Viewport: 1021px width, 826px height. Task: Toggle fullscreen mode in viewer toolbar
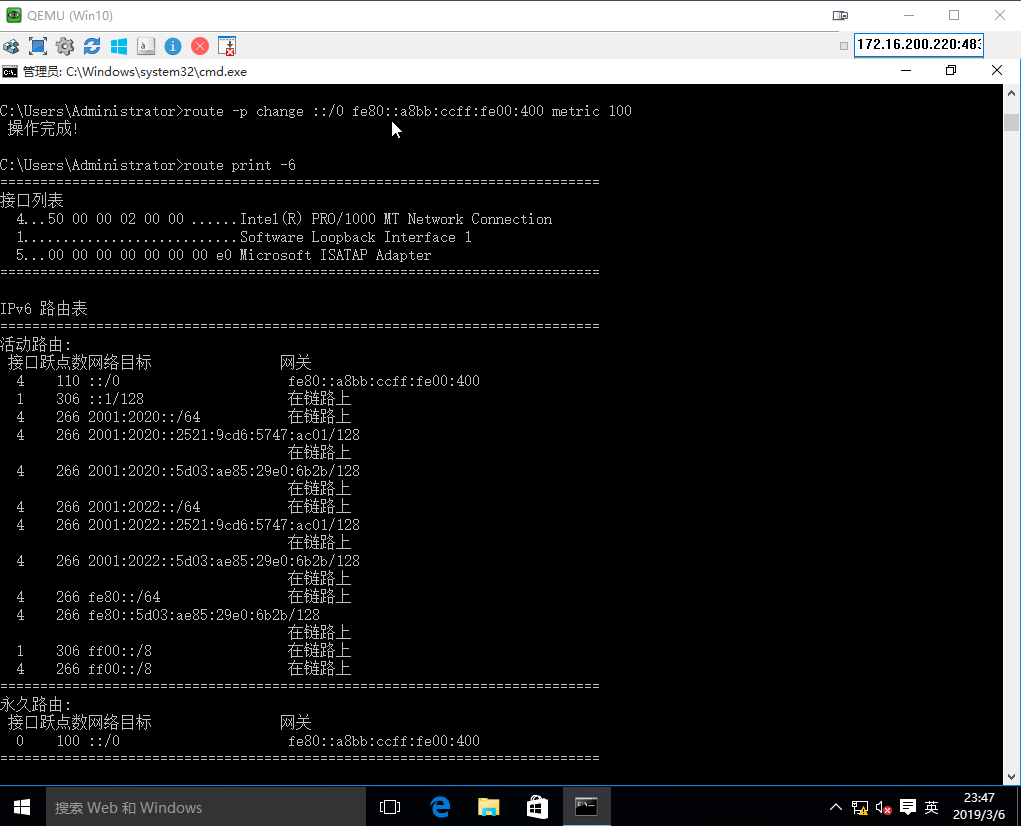pos(38,46)
